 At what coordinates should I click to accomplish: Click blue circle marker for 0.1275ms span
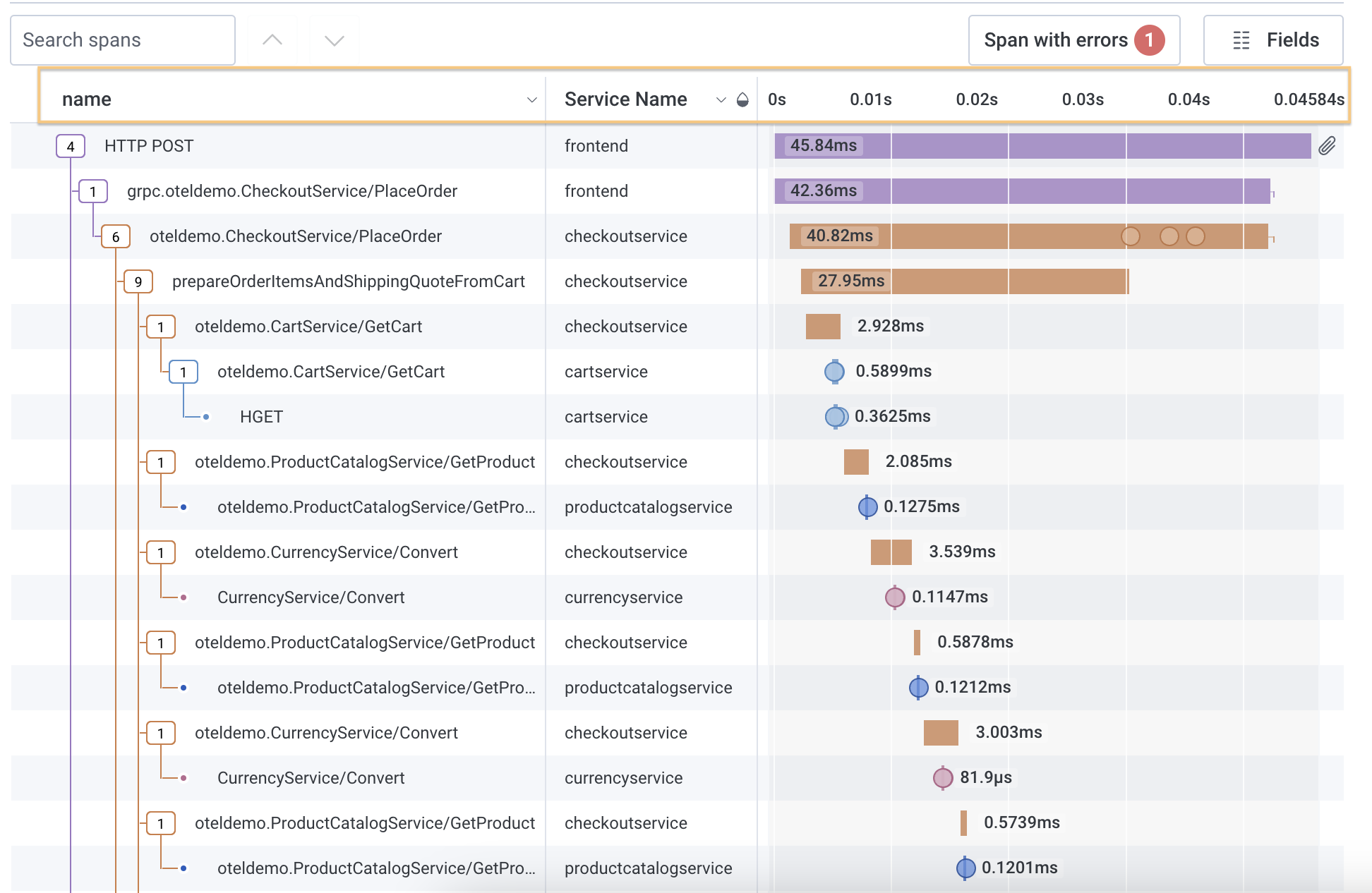(867, 507)
